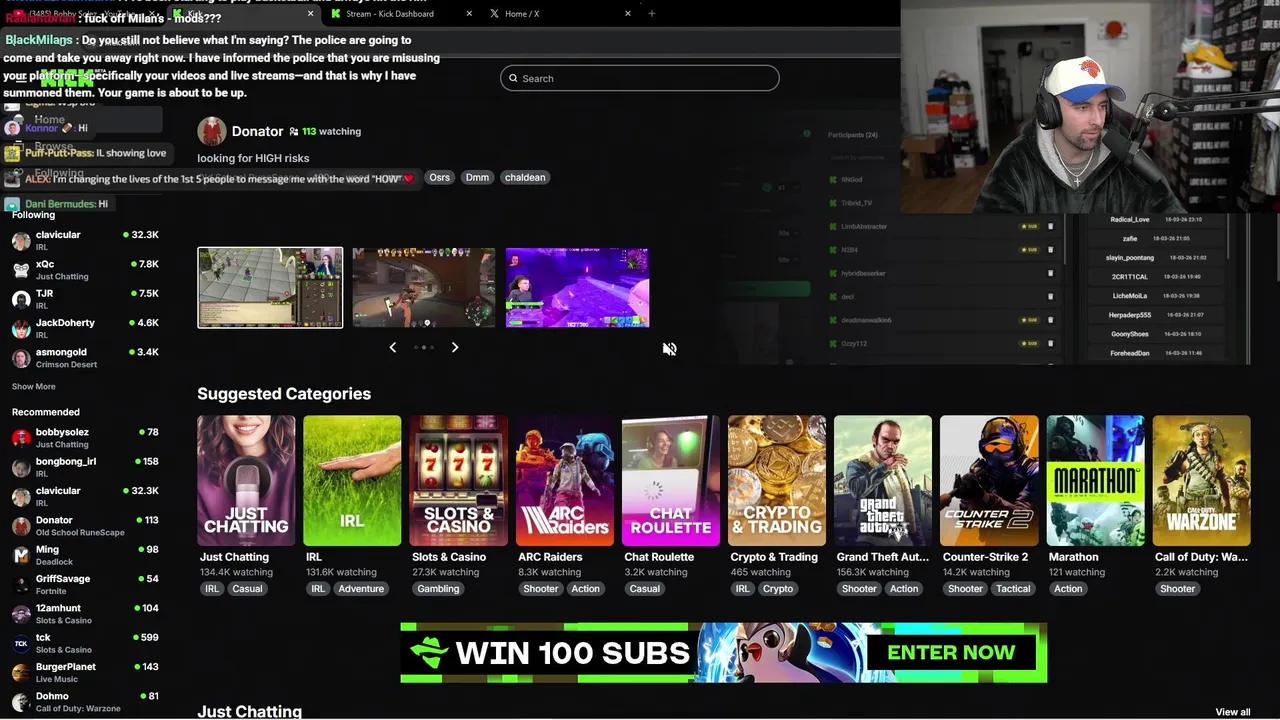The image size is (1280, 720).
Task: Open BurgerPlanet avatar in Recommended
Action: [20, 673]
